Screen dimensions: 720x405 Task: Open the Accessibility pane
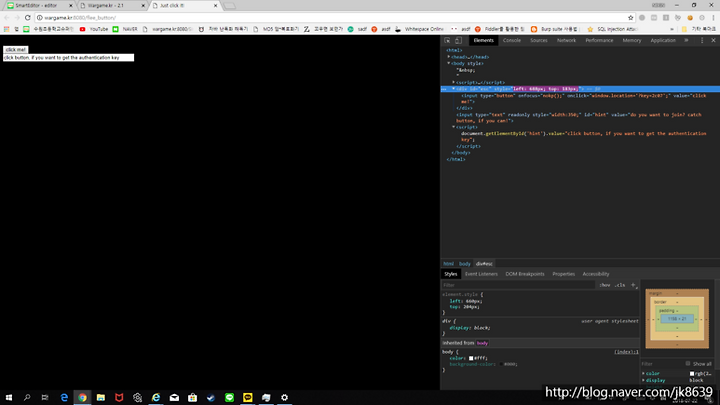(x=596, y=274)
